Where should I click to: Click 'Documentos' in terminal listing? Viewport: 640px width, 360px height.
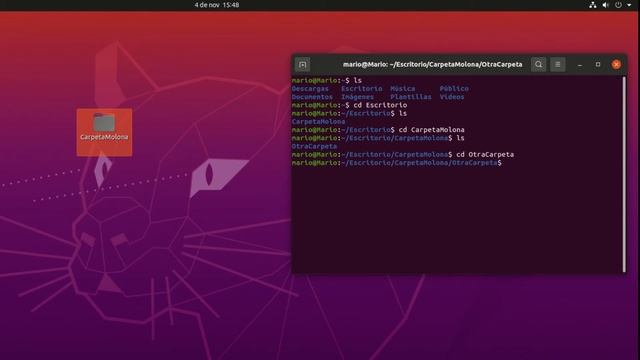coord(312,97)
